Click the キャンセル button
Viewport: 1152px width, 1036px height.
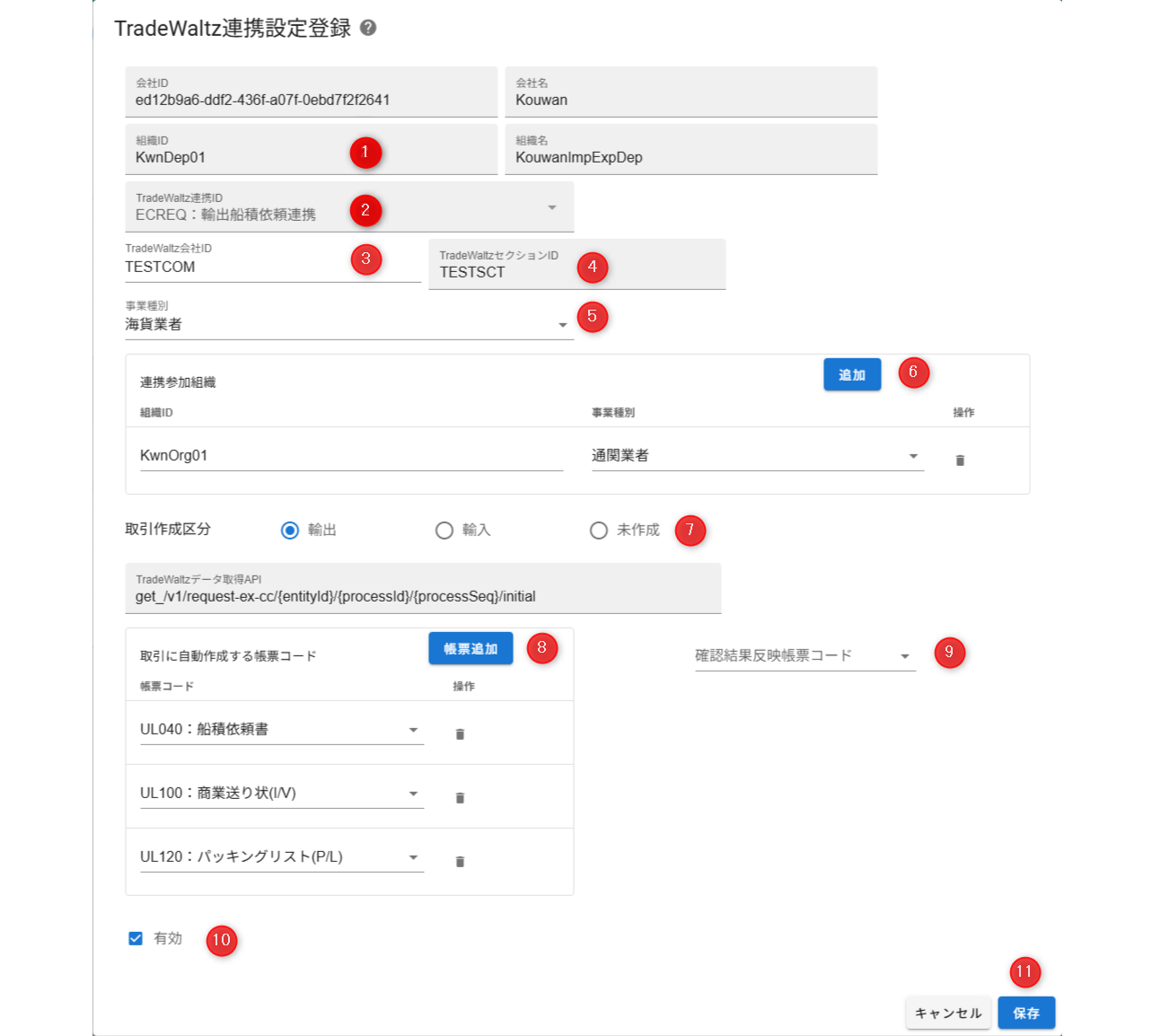click(x=948, y=1013)
